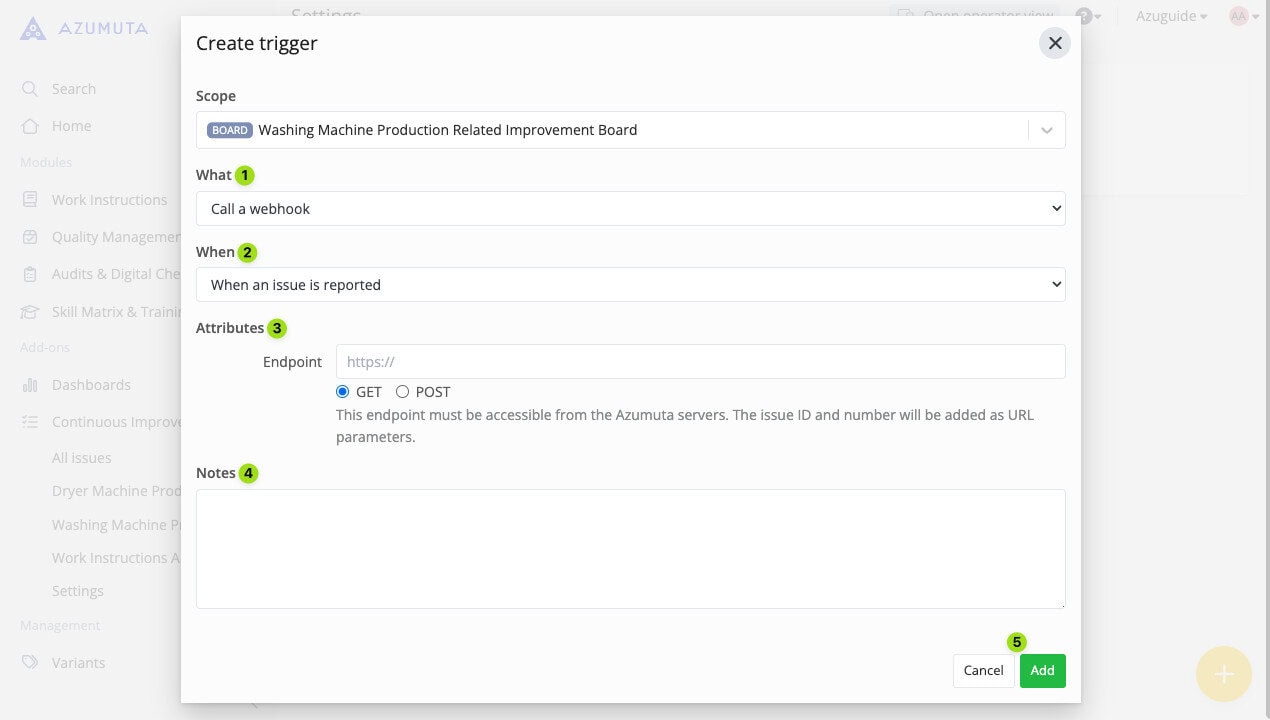Click the Dashboards bar chart icon

pyautogui.click(x=30, y=385)
